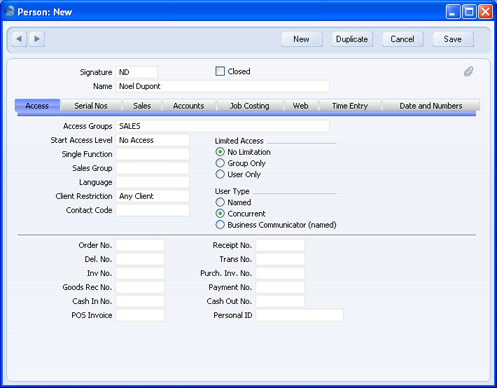This screenshot has height=388, width=497.
Task: Open attachments via the paperclip icon
Action: (x=468, y=72)
